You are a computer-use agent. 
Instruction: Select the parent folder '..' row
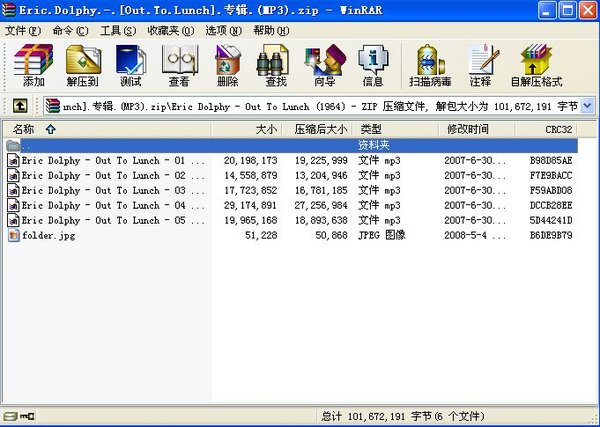[292, 145]
